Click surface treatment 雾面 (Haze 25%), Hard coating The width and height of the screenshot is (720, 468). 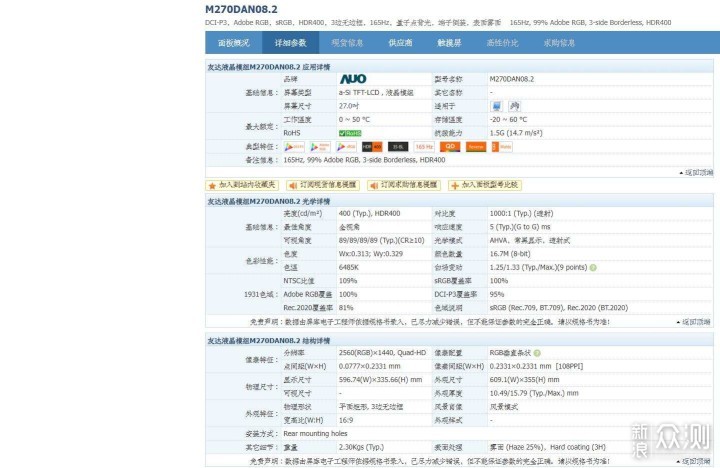(548, 447)
